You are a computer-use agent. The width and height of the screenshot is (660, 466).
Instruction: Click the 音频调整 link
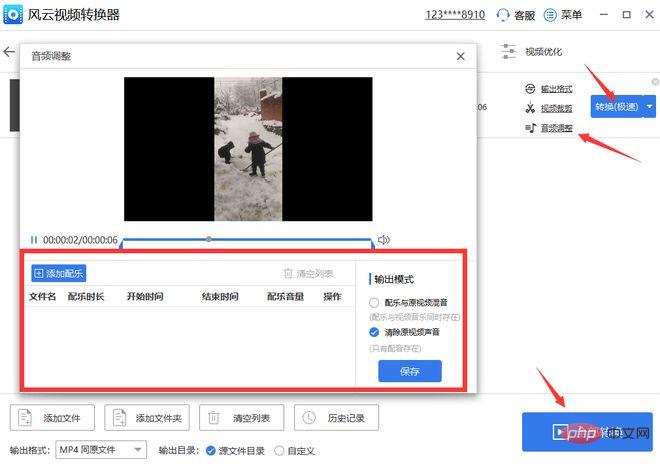[556, 128]
